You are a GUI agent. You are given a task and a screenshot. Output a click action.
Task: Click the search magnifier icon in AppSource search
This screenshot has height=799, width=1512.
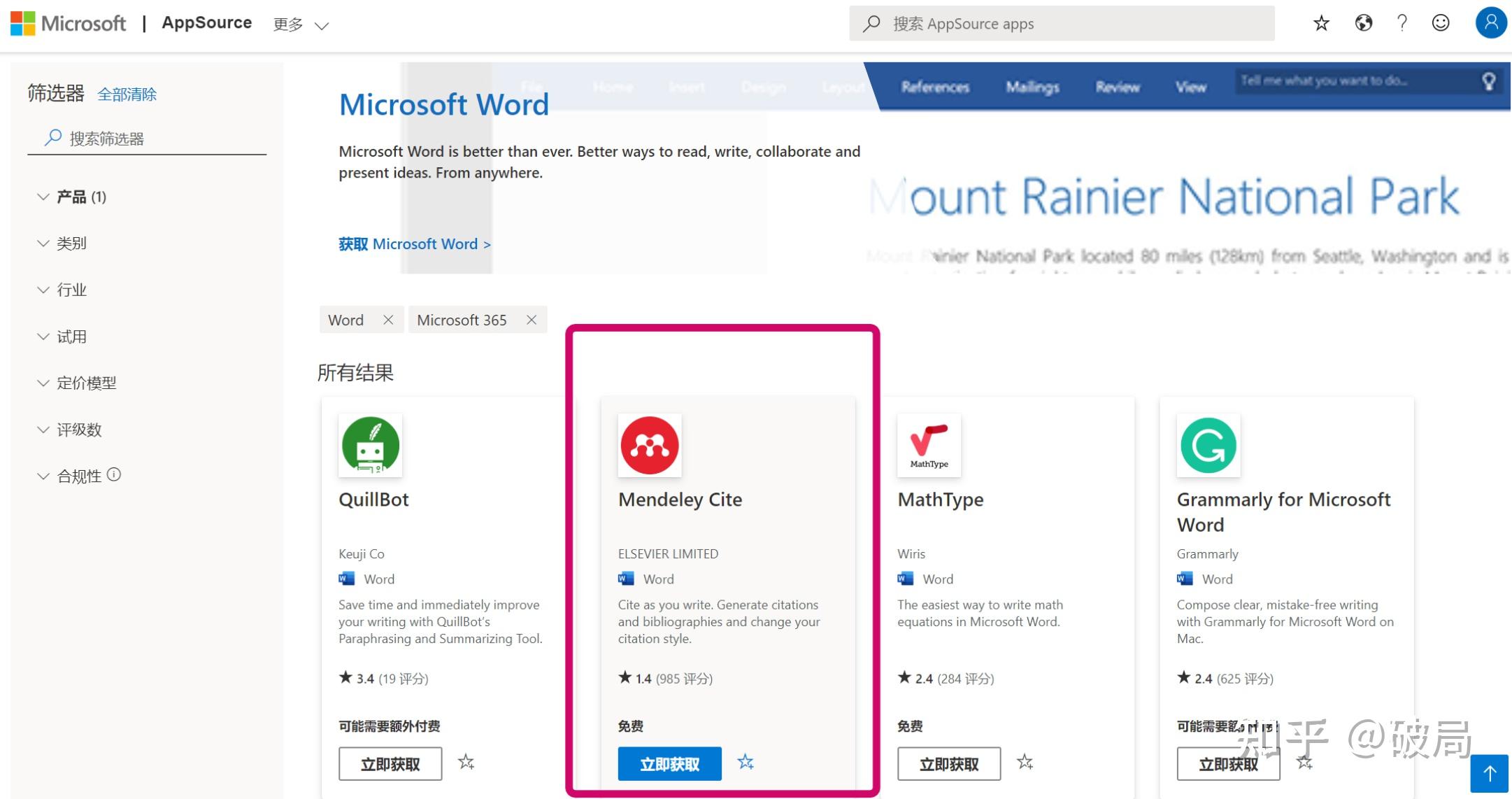click(871, 24)
